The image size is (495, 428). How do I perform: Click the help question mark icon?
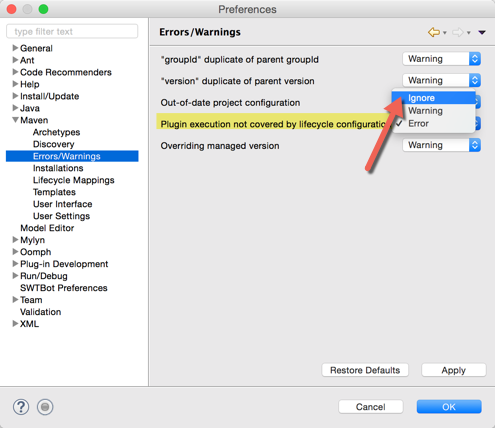21,407
